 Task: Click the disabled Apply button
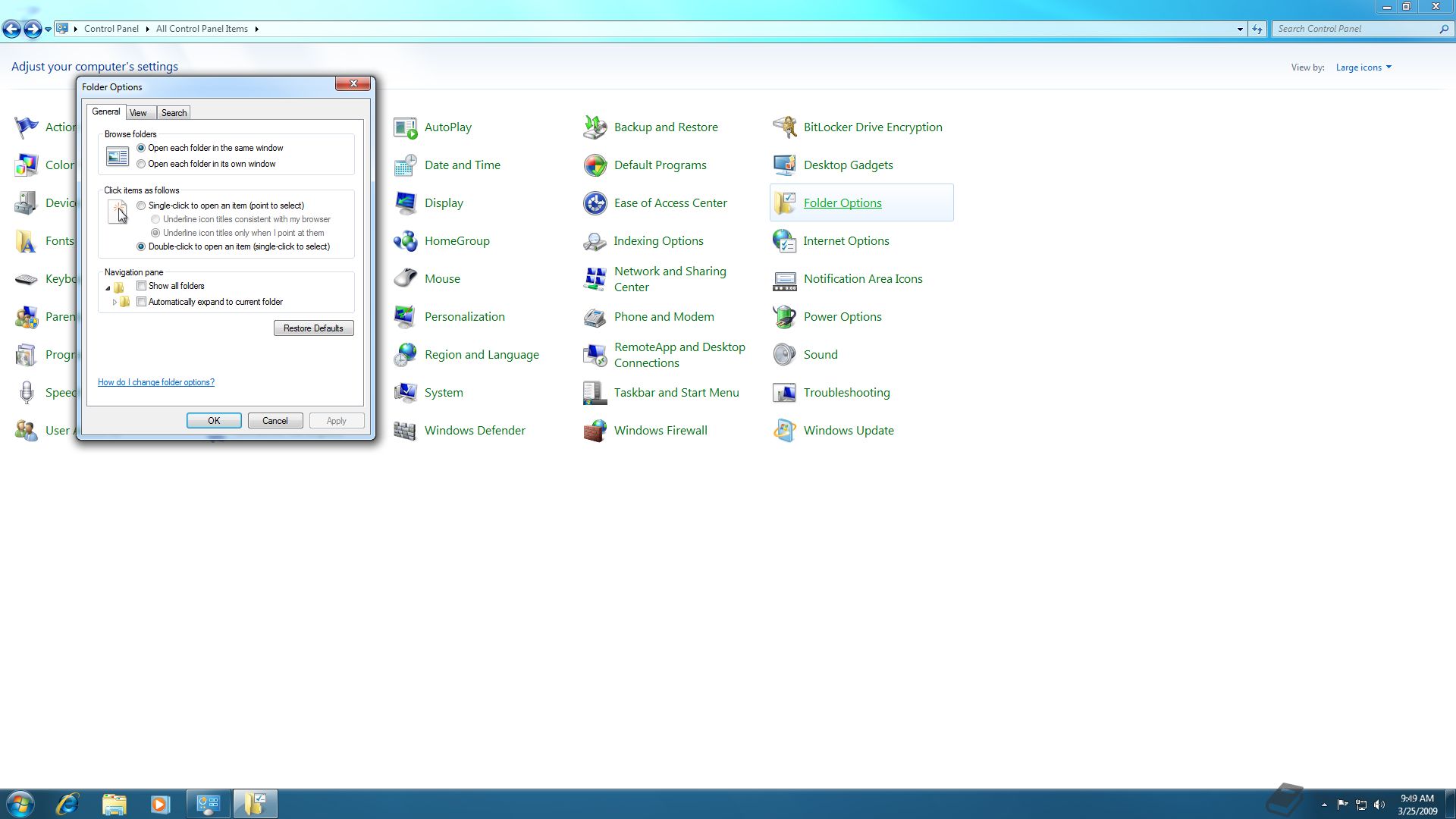coord(337,421)
